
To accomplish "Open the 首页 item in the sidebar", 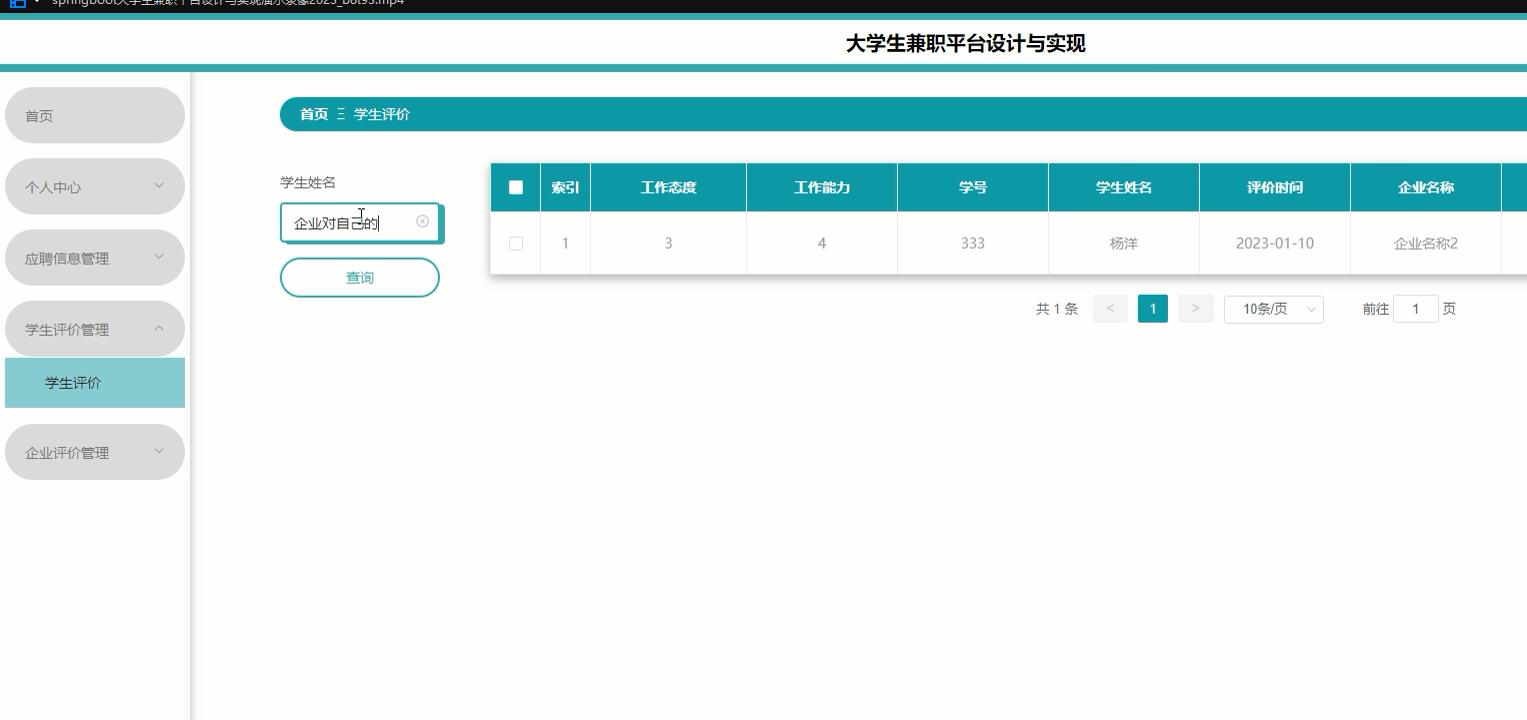I will (95, 115).
